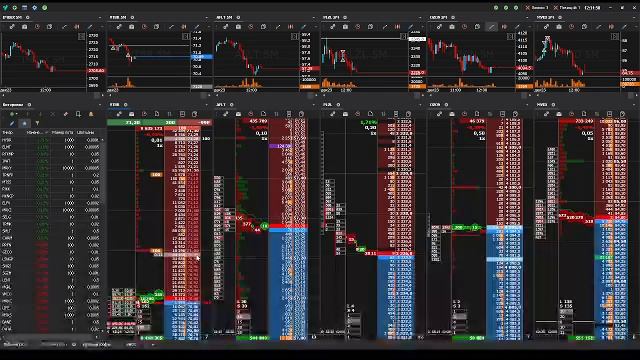This screenshot has height=360, width=640.
Task: Click the eraser icon in the watchlist toolbar
Action: tap(65, 114)
